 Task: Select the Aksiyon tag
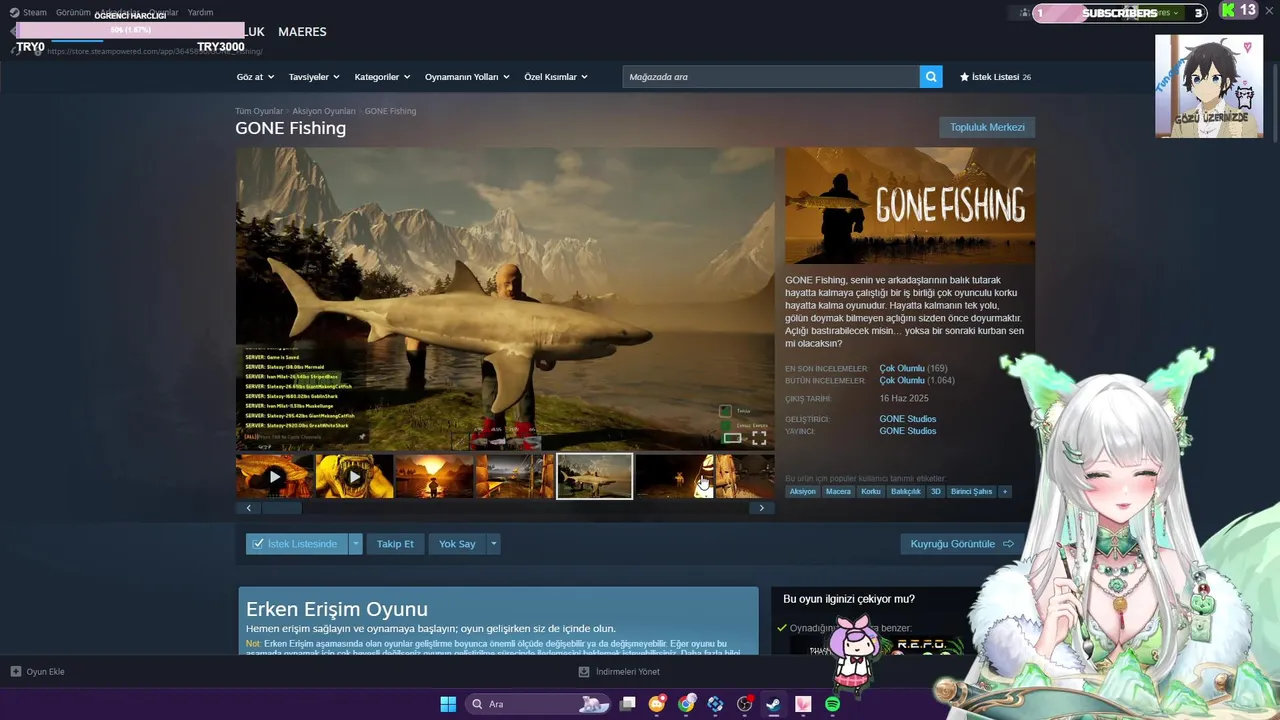point(803,491)
